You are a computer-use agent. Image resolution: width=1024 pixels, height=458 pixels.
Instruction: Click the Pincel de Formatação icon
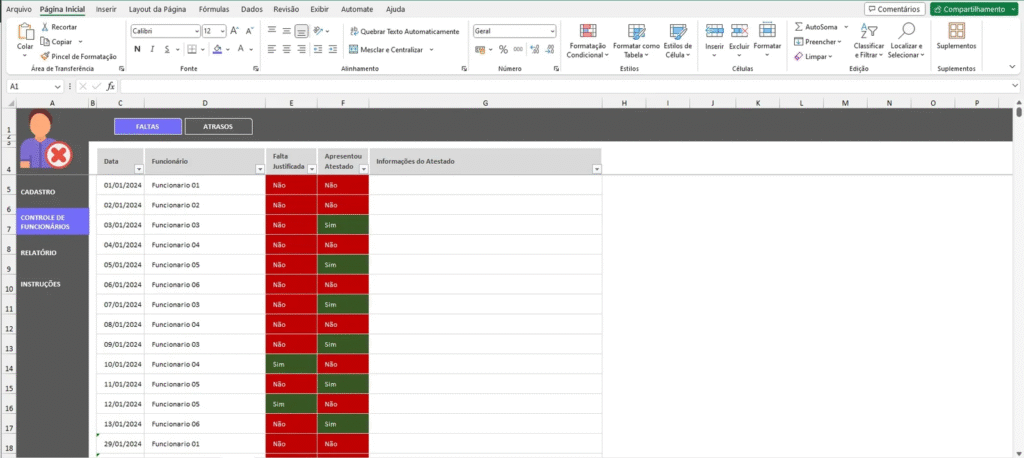[x=45, y=56]
